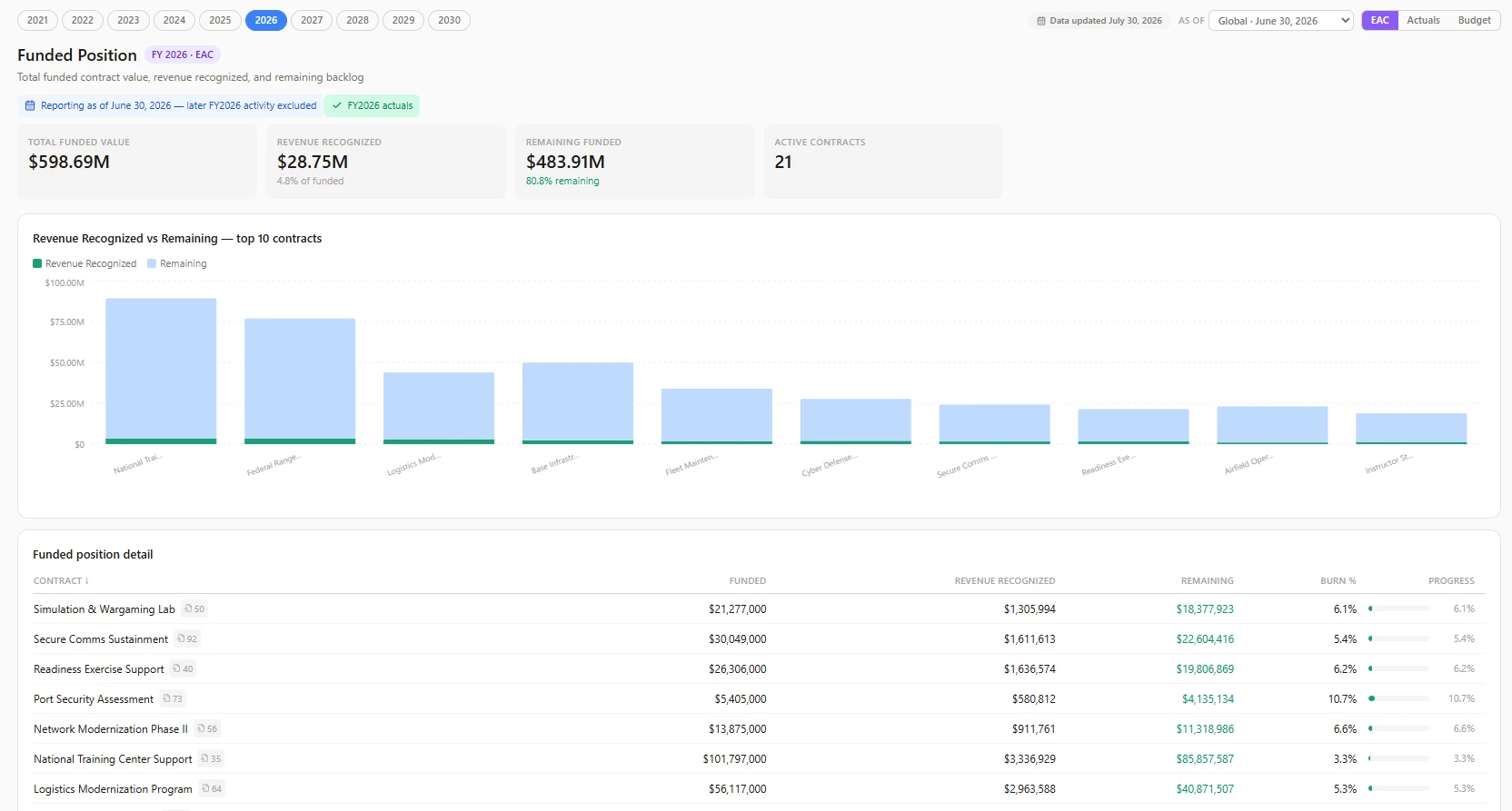The width and height of the screenshot is (1512, 811).
Task: Click the Remaining column header
Action: 1207,580
